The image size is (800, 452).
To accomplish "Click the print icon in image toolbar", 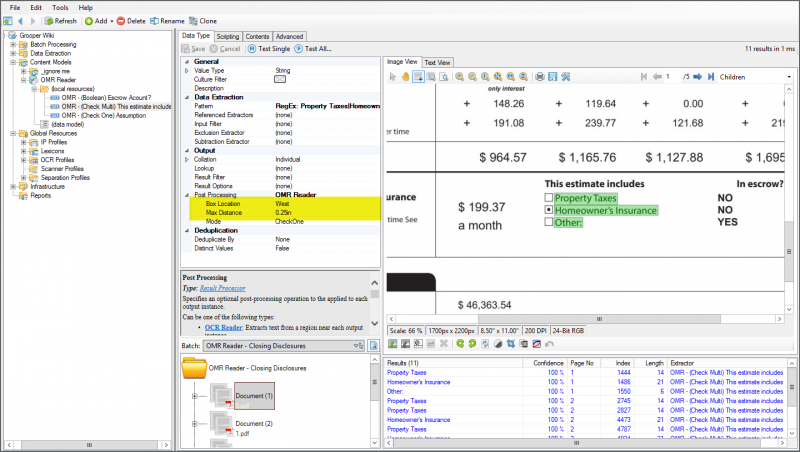I will [x=540, y=76].
